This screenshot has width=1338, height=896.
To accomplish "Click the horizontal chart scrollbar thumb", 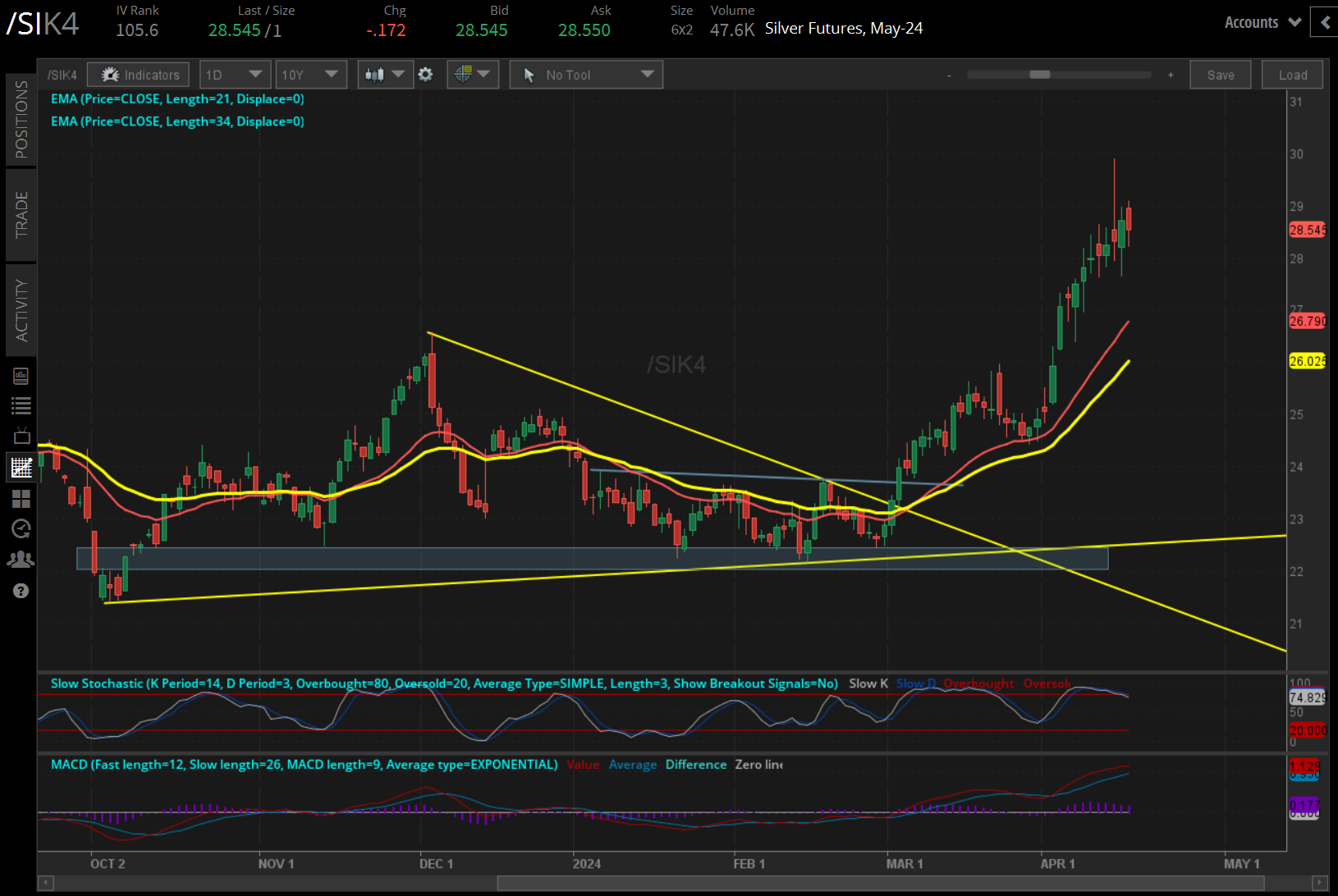I will 881,883.
